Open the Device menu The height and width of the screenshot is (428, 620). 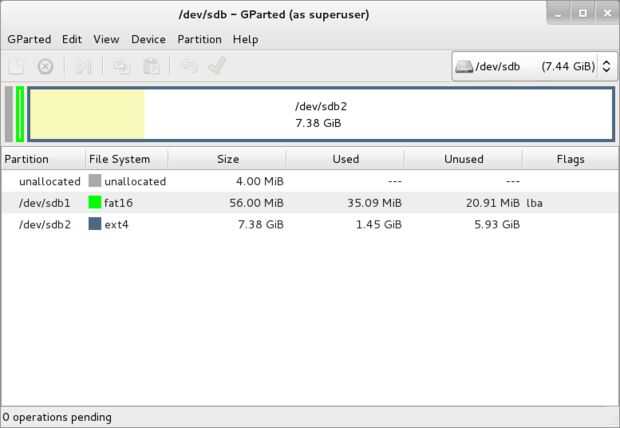coord(149,40)
